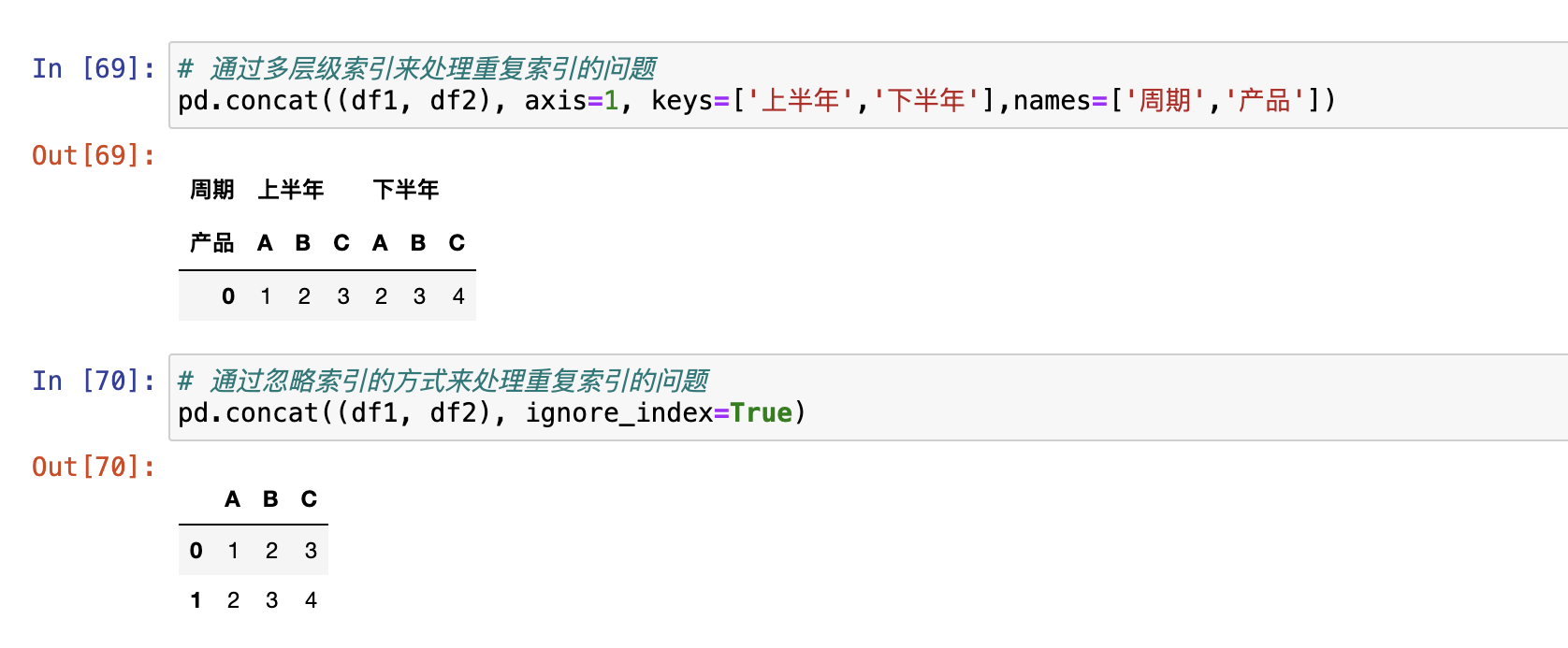The height and width of the screenshot is (648, 1568).
Task: Click the In [69] prompt label
Action: click(x=94, y=68)
